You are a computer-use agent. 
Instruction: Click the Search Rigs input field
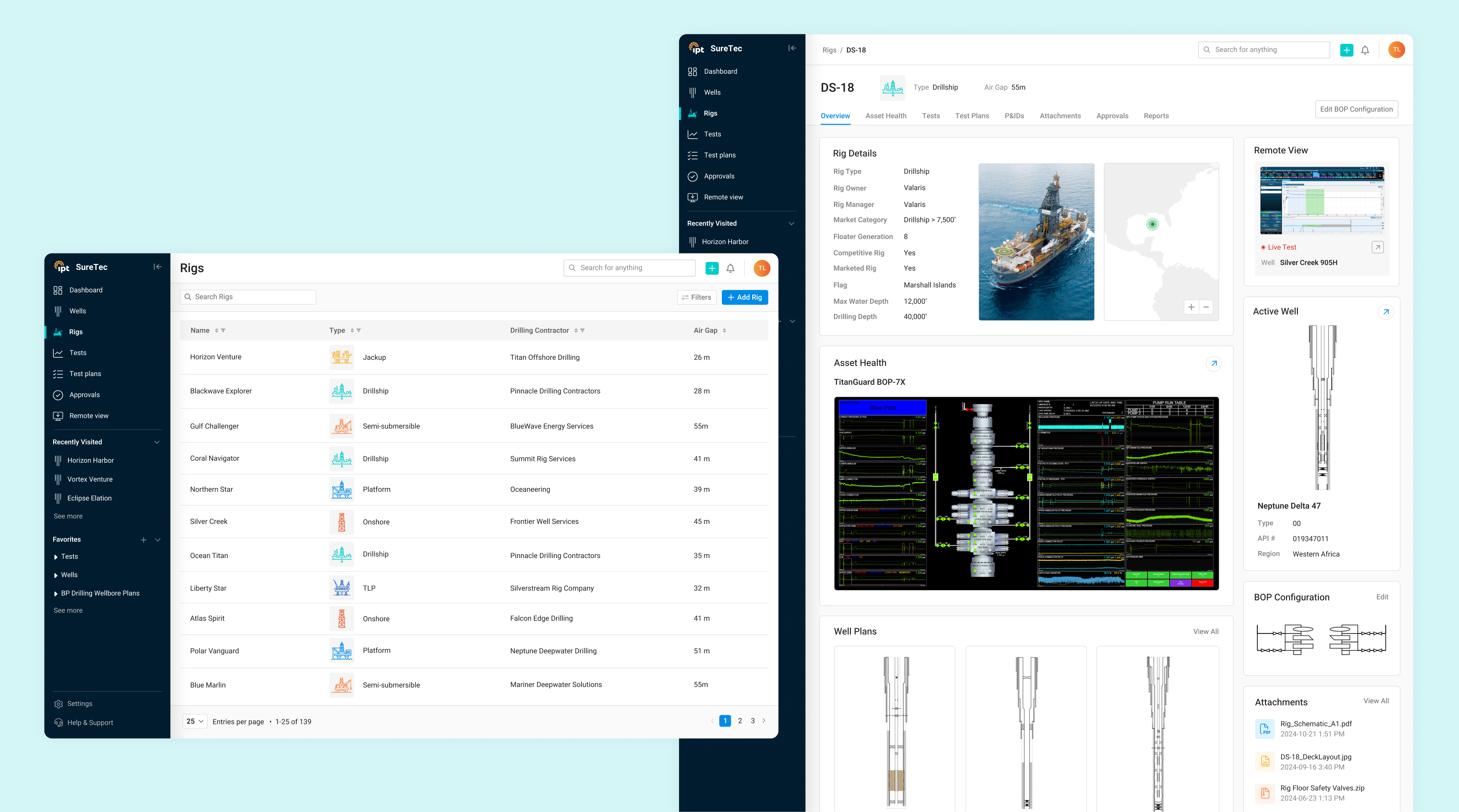248,297
